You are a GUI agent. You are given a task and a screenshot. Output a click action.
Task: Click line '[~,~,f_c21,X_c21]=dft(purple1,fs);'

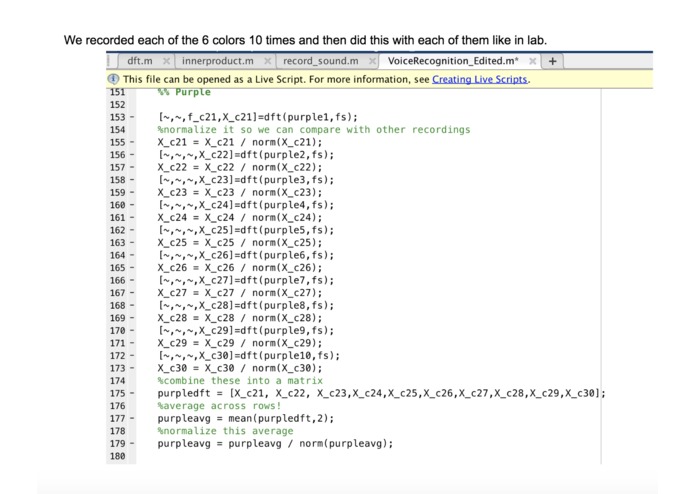(258, 117)
